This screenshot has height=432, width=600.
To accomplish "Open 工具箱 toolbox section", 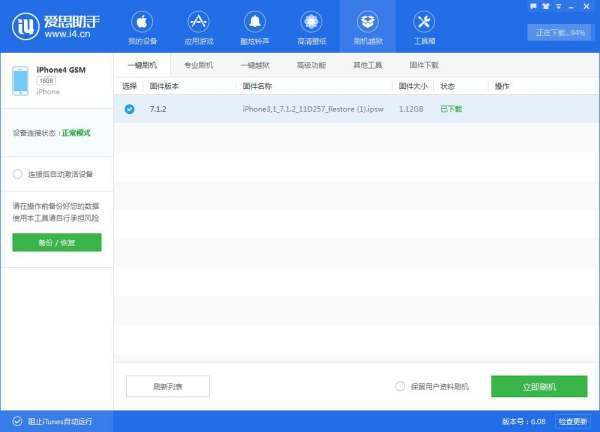I will 424,28.
